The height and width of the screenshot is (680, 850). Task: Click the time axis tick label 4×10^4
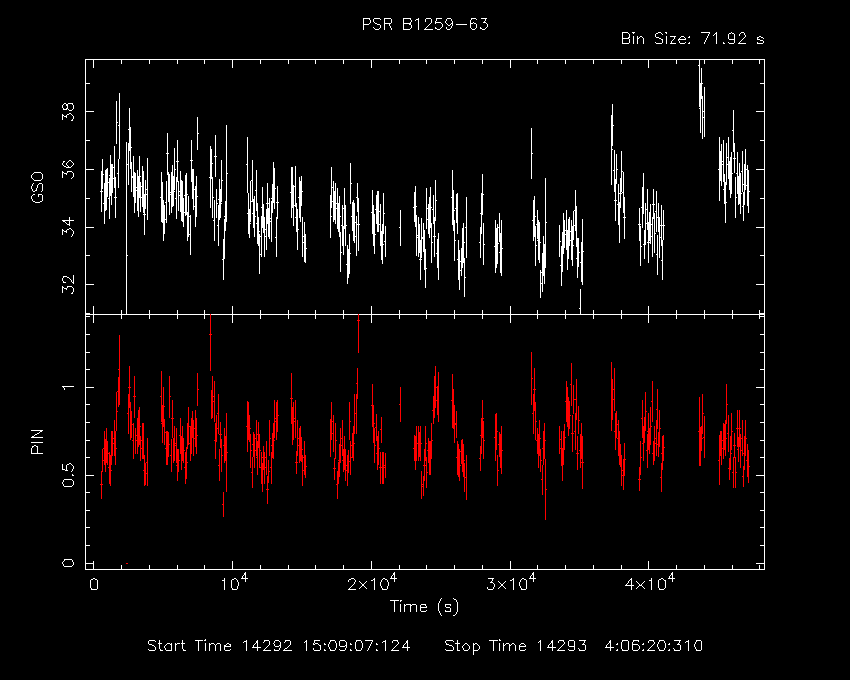[x=649, y=583]
